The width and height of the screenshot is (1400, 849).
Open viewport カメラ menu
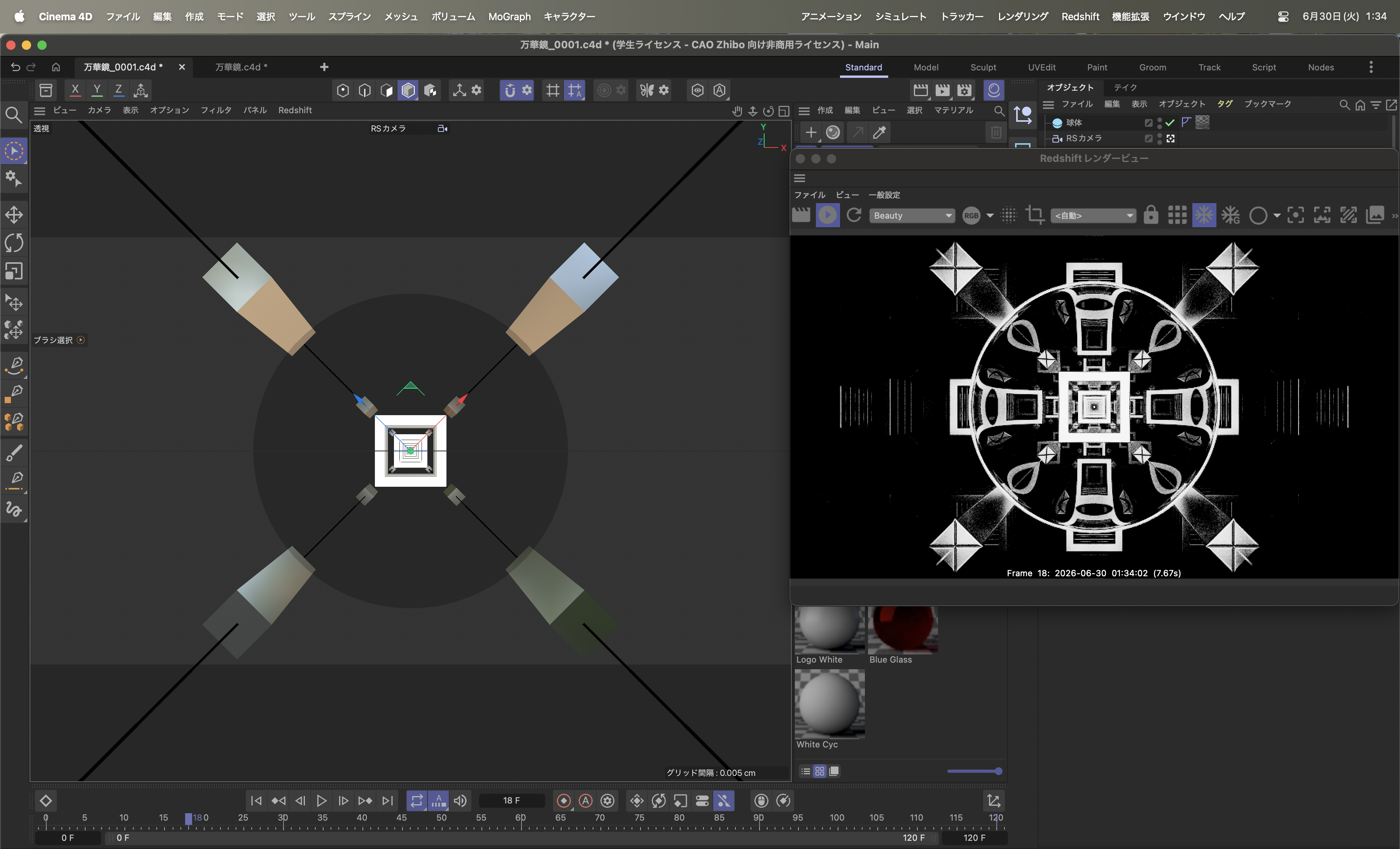tap(100, 111)
